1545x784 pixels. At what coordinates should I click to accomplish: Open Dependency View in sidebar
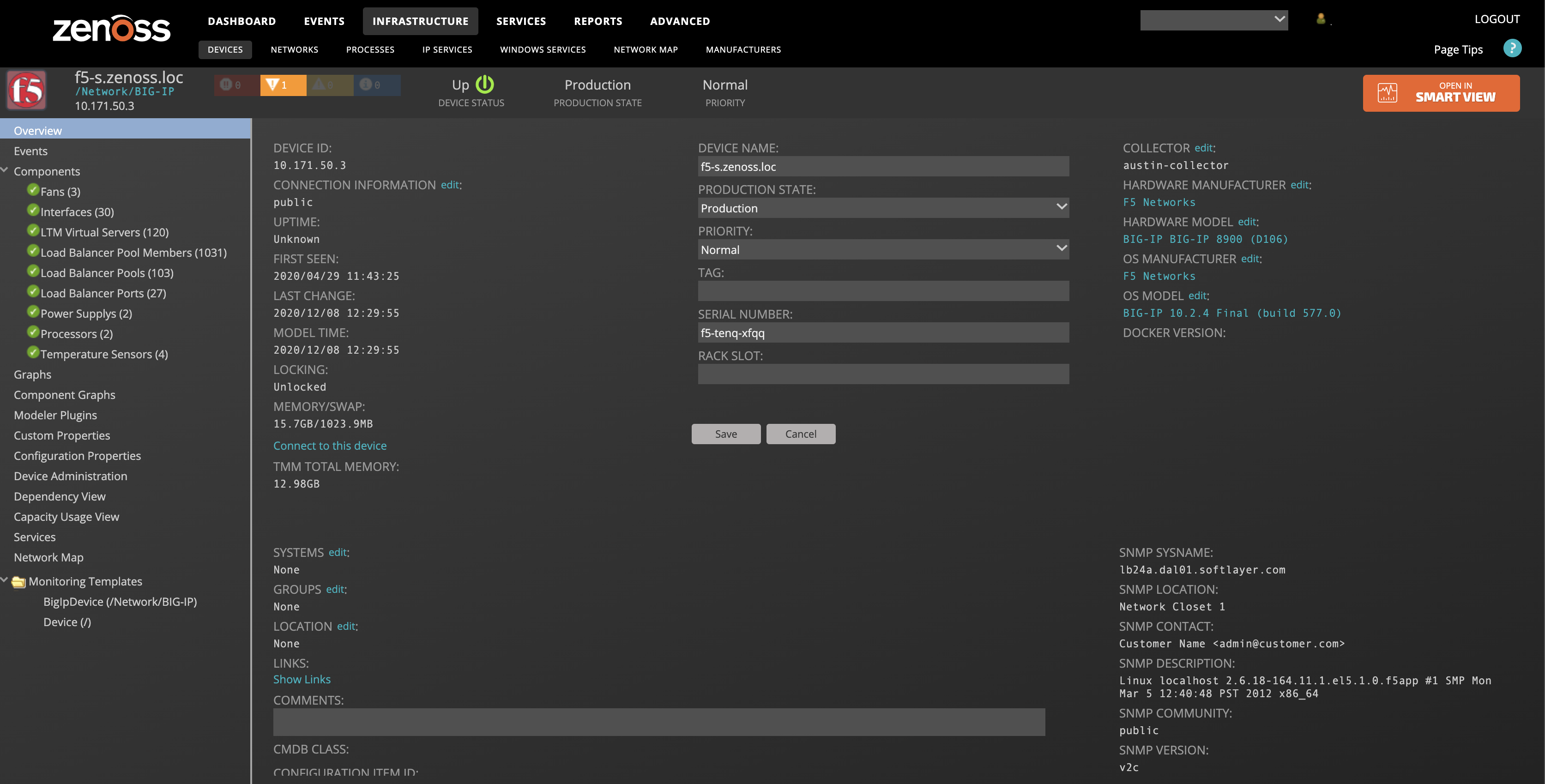pos(60,496)
